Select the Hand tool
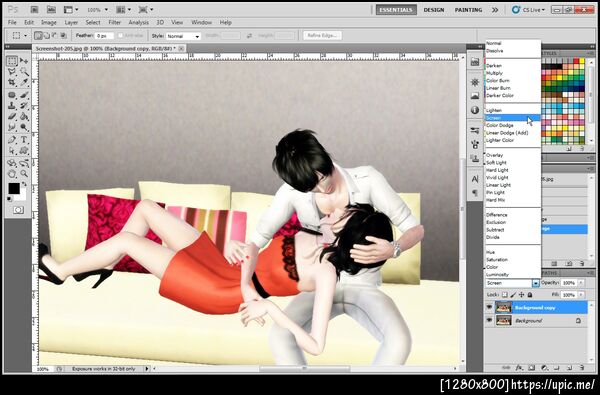This screenshot has height=395, width=600. point(12,174)
